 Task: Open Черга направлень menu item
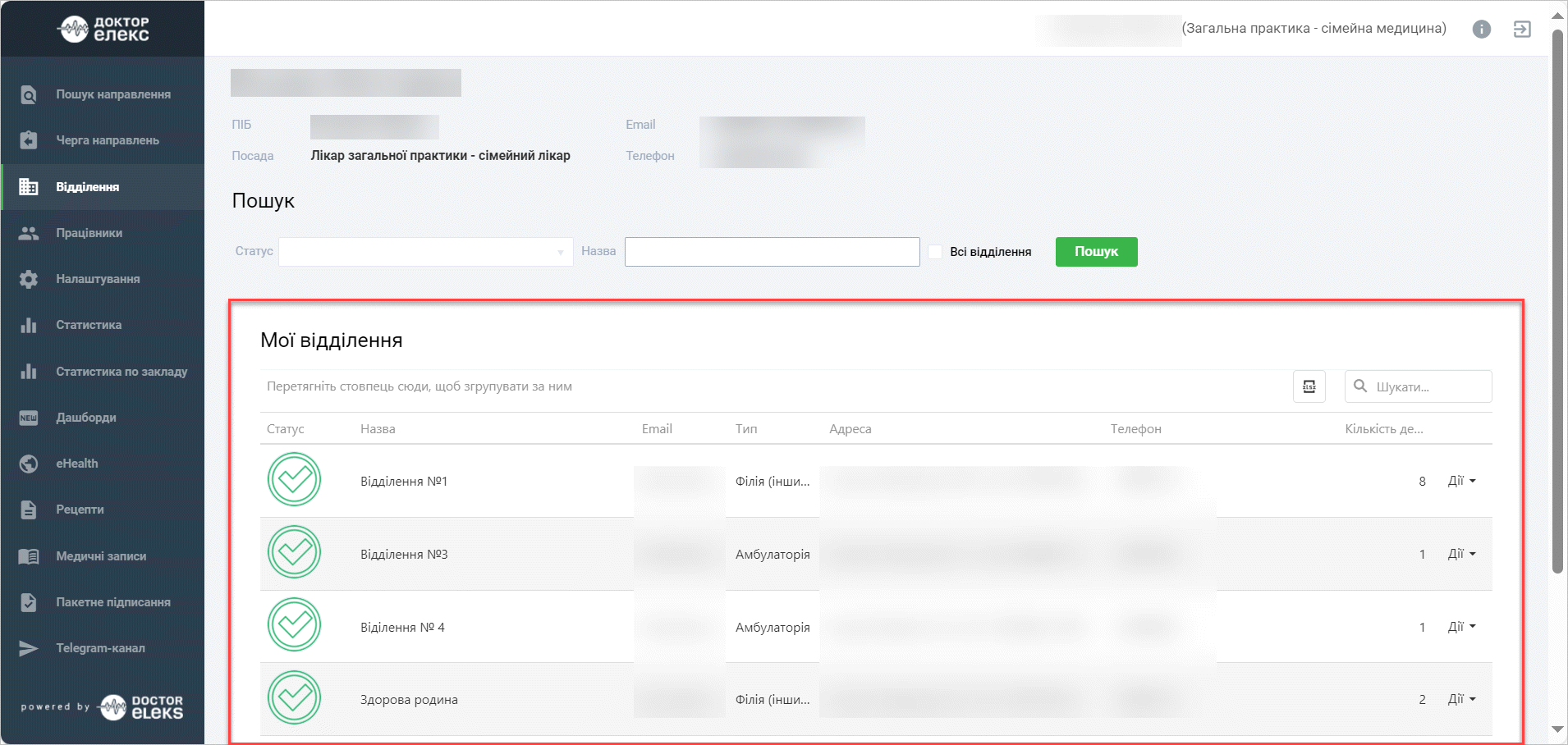point(107,140)
